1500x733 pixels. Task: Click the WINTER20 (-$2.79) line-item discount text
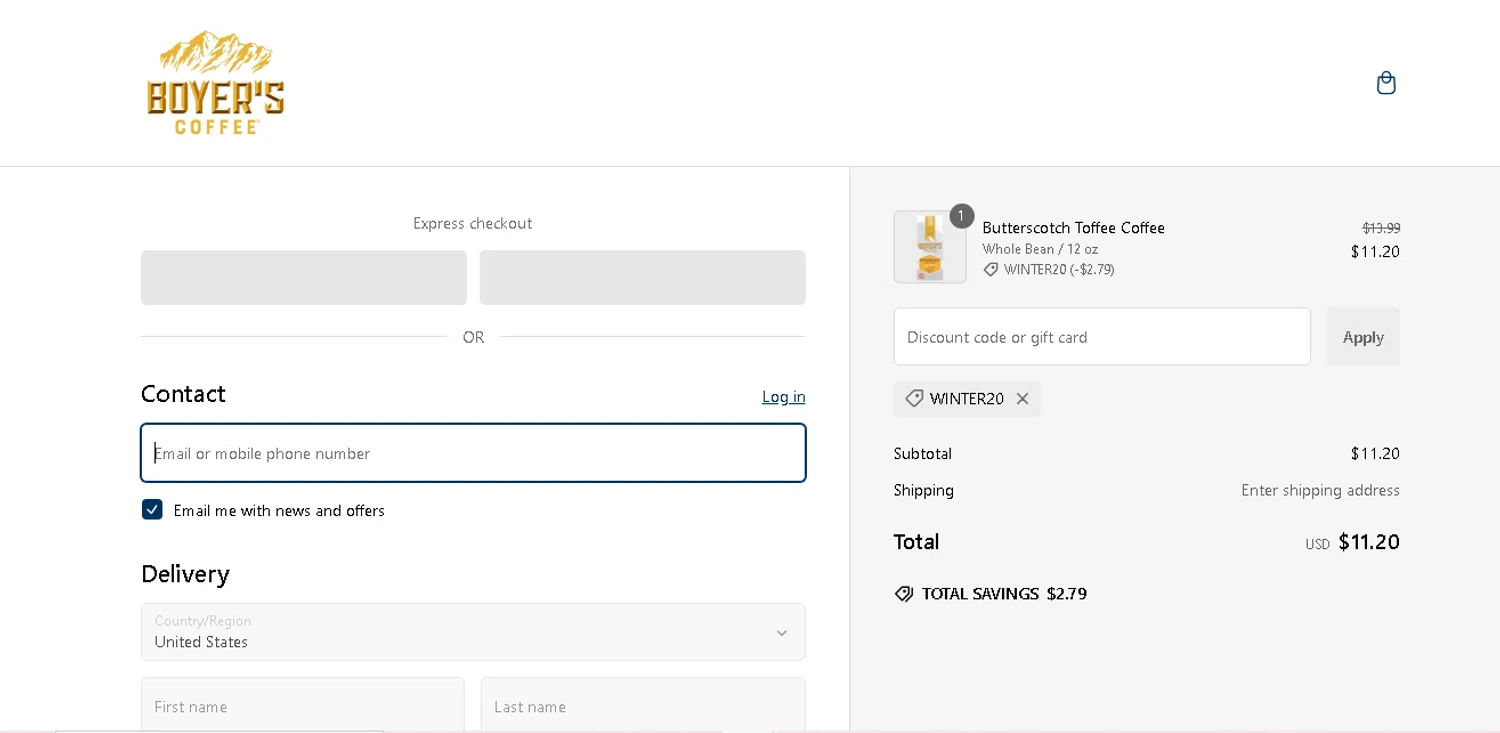(1059, 270)
